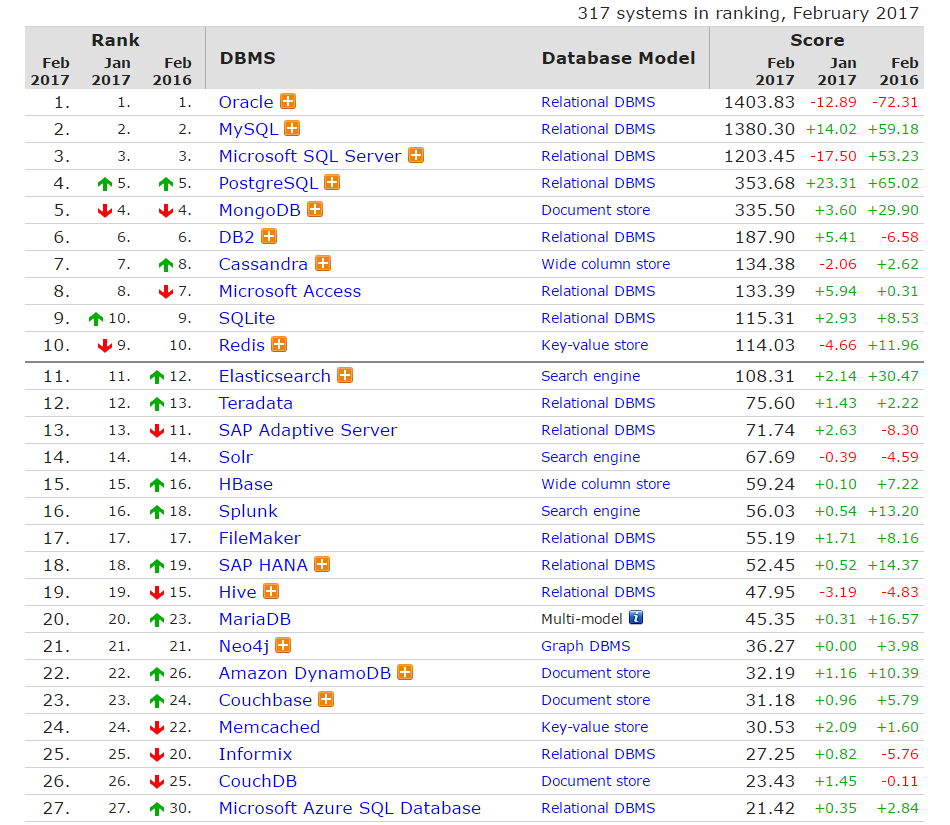This screenshot has width=950, height=825.
Task: Click '317 systems in ranking, February 2017' text
Action: pos(748,13)
